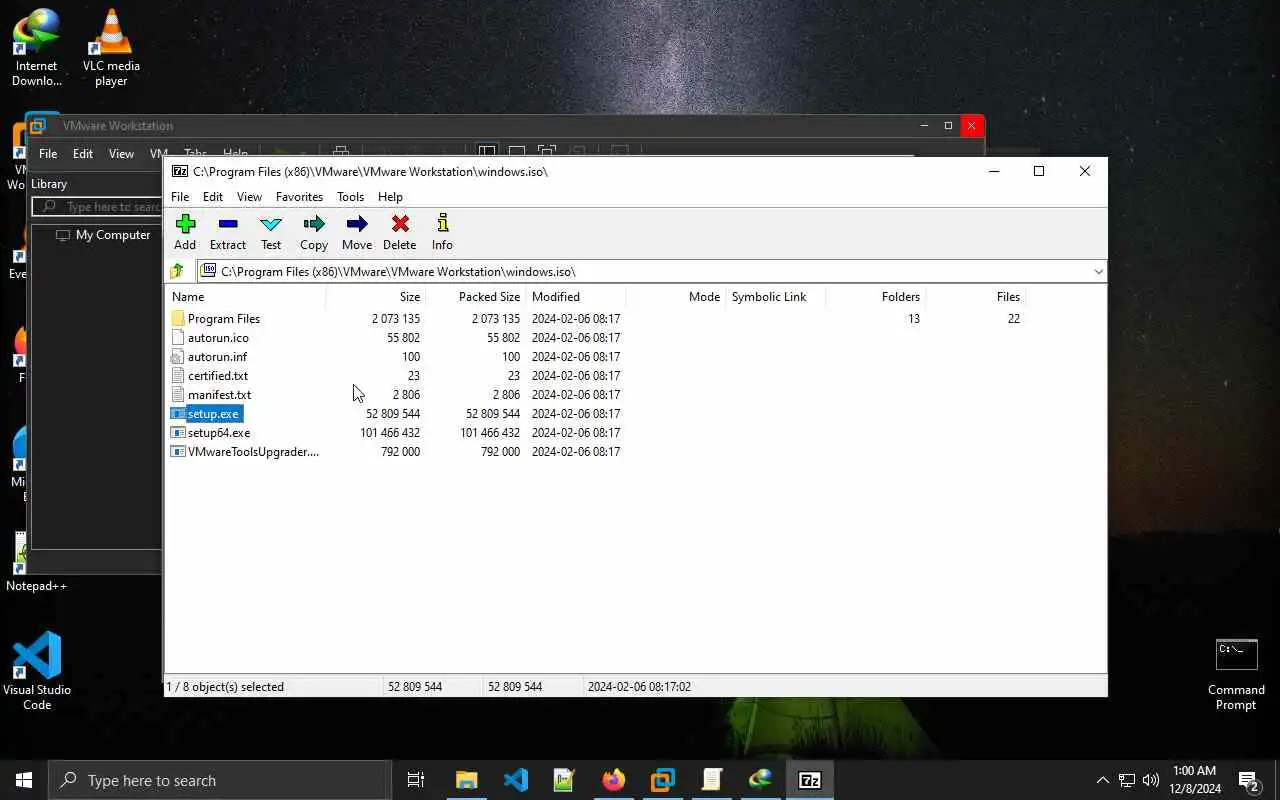1280x800 pixels.
Task: Click the Add button in 7-Zip toolbar
Action: click(x=185, y=232)
